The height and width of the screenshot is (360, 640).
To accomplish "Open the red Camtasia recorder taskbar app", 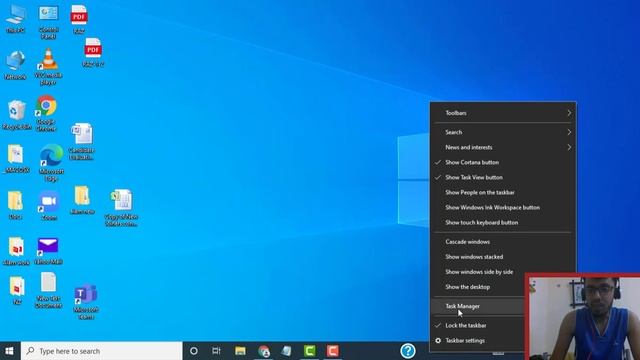I will click(x=333, y=351).
